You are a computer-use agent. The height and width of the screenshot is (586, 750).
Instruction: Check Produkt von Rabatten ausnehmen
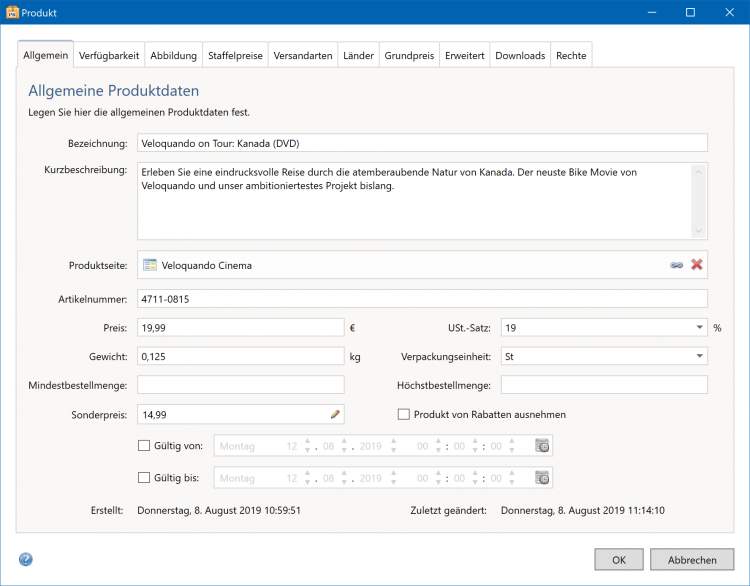[404, 414]
